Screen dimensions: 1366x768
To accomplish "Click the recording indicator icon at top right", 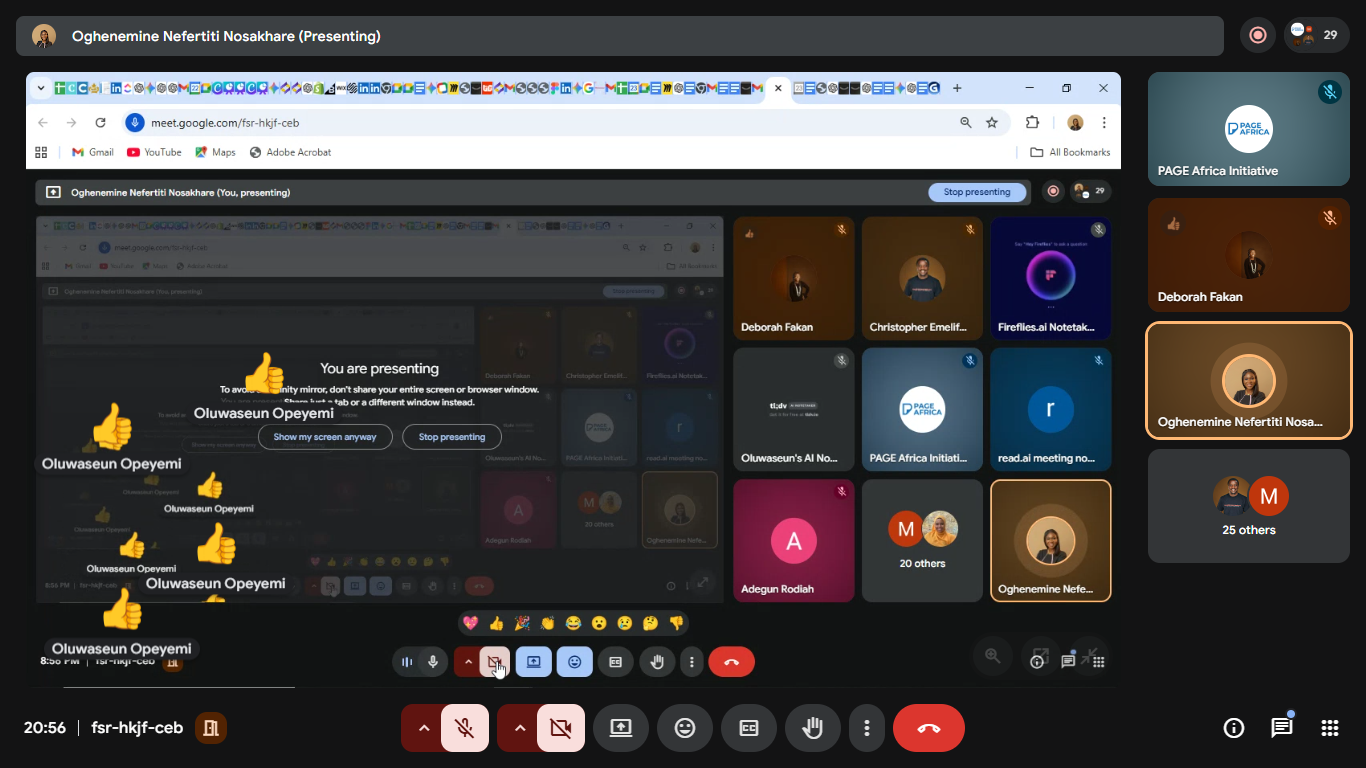I will click(x=1258, y=36).
